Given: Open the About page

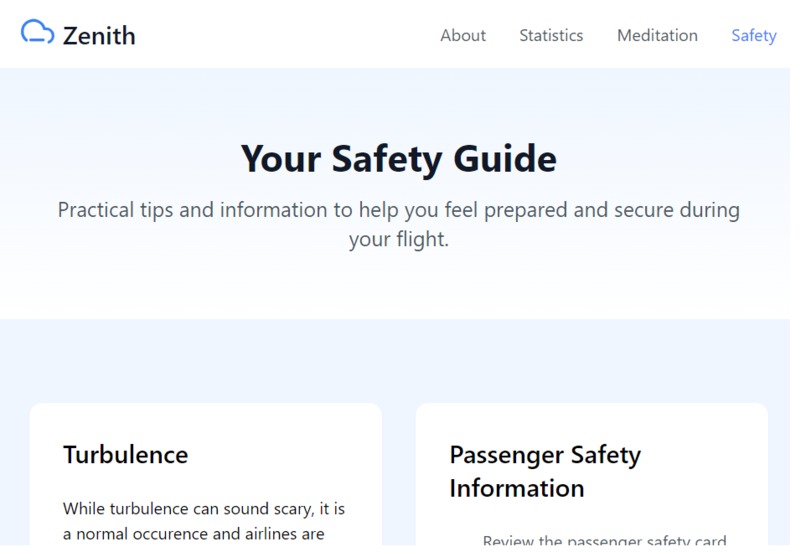Looking at the screenshot, I should (x=463, y=35).
